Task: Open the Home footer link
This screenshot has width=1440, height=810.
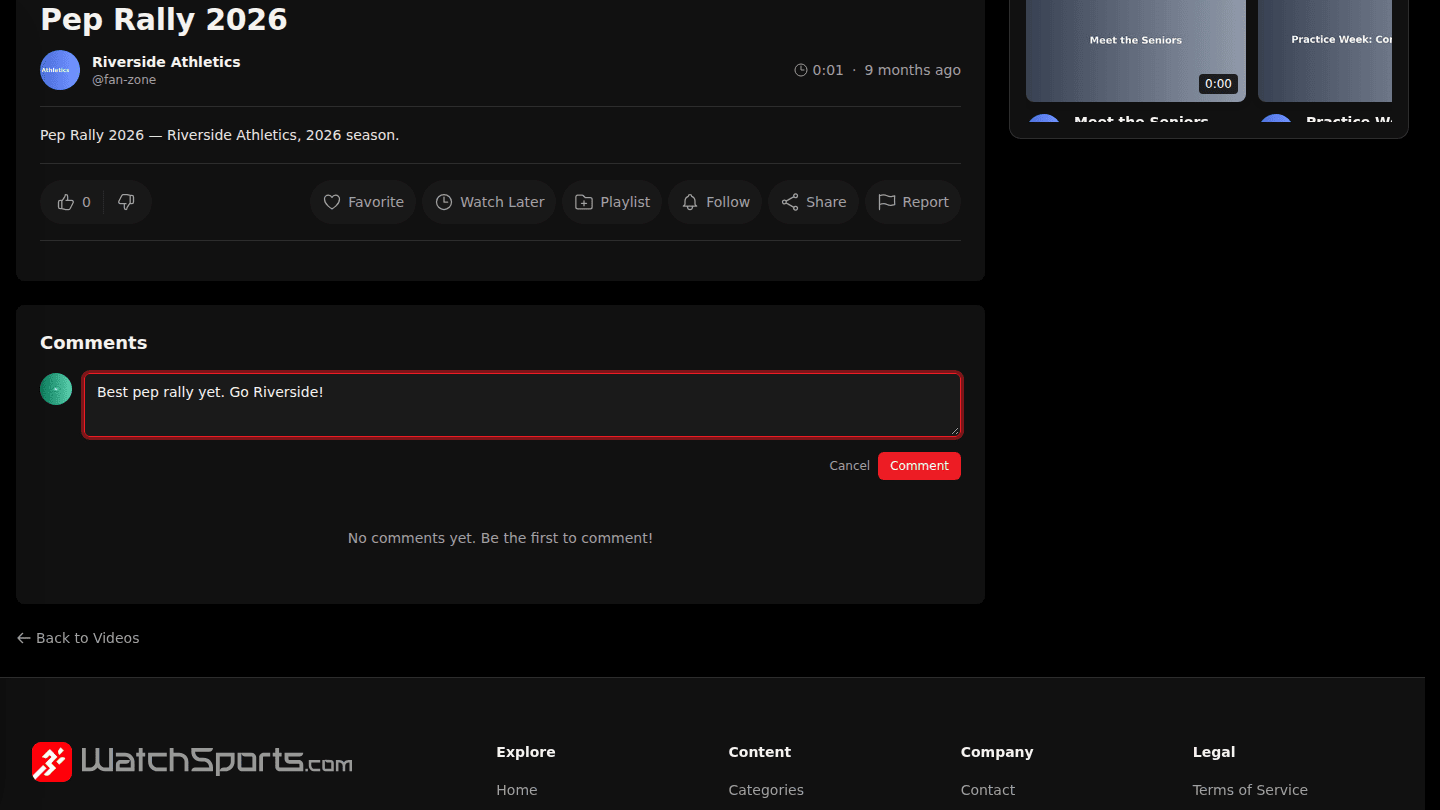Action: pos(517,790)
